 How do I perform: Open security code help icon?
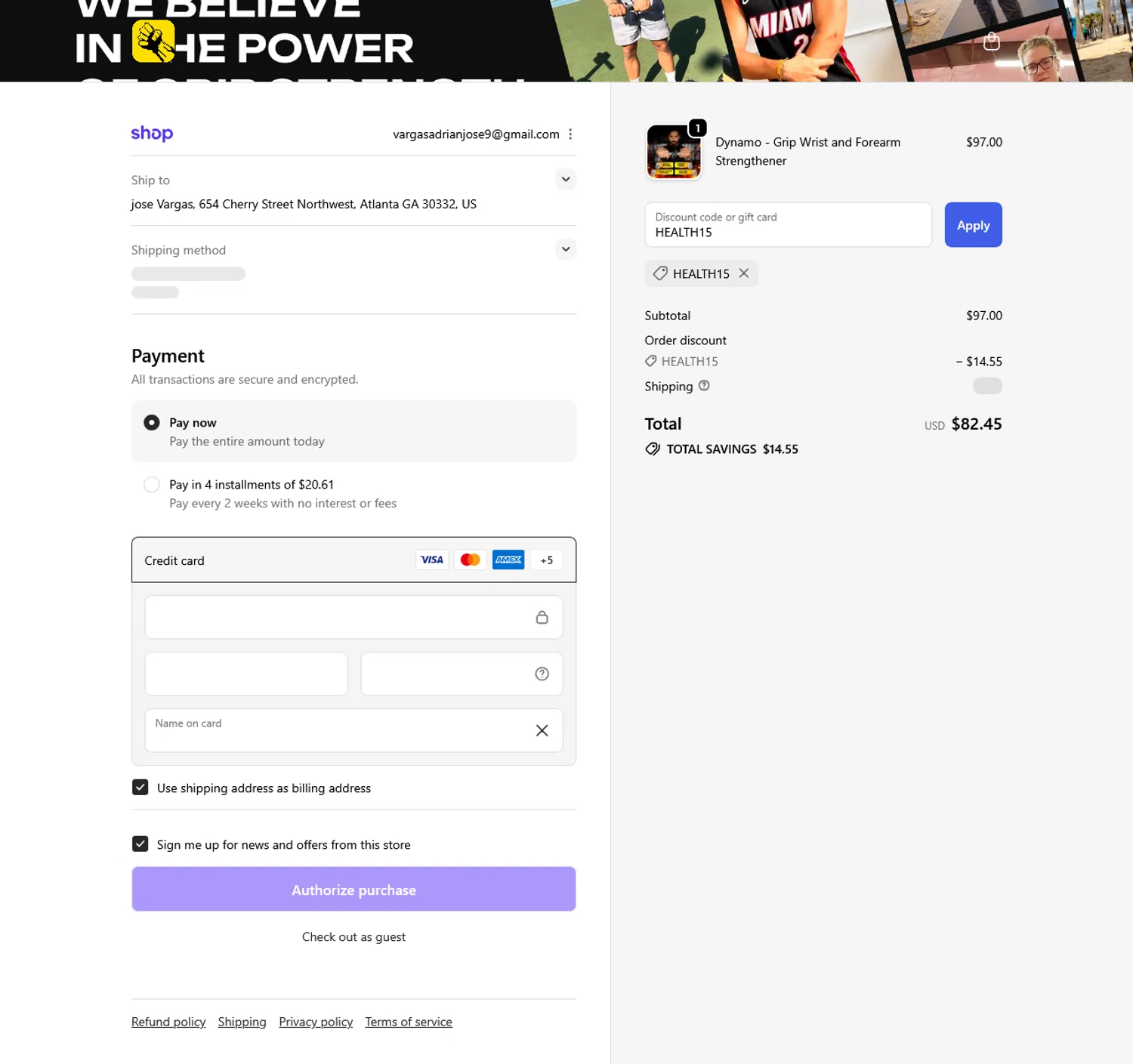tap(542, 674)
